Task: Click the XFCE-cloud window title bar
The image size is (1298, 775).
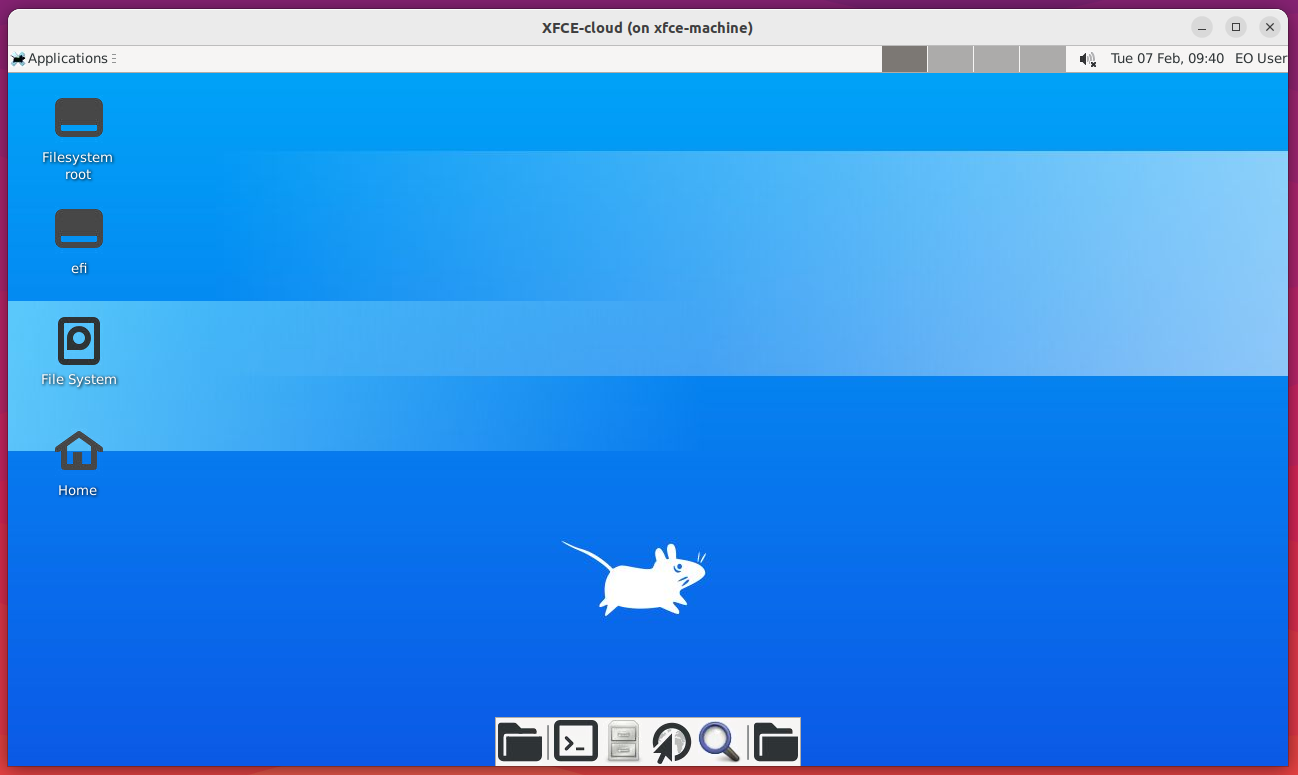Action: point(649,27)
